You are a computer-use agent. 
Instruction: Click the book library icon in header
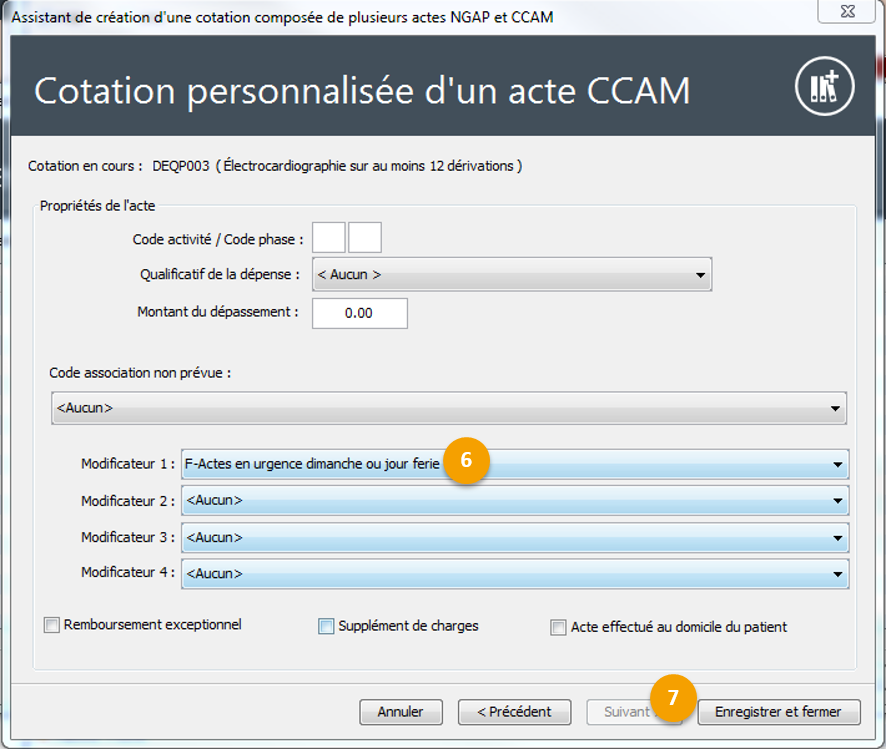coord(824,88)
